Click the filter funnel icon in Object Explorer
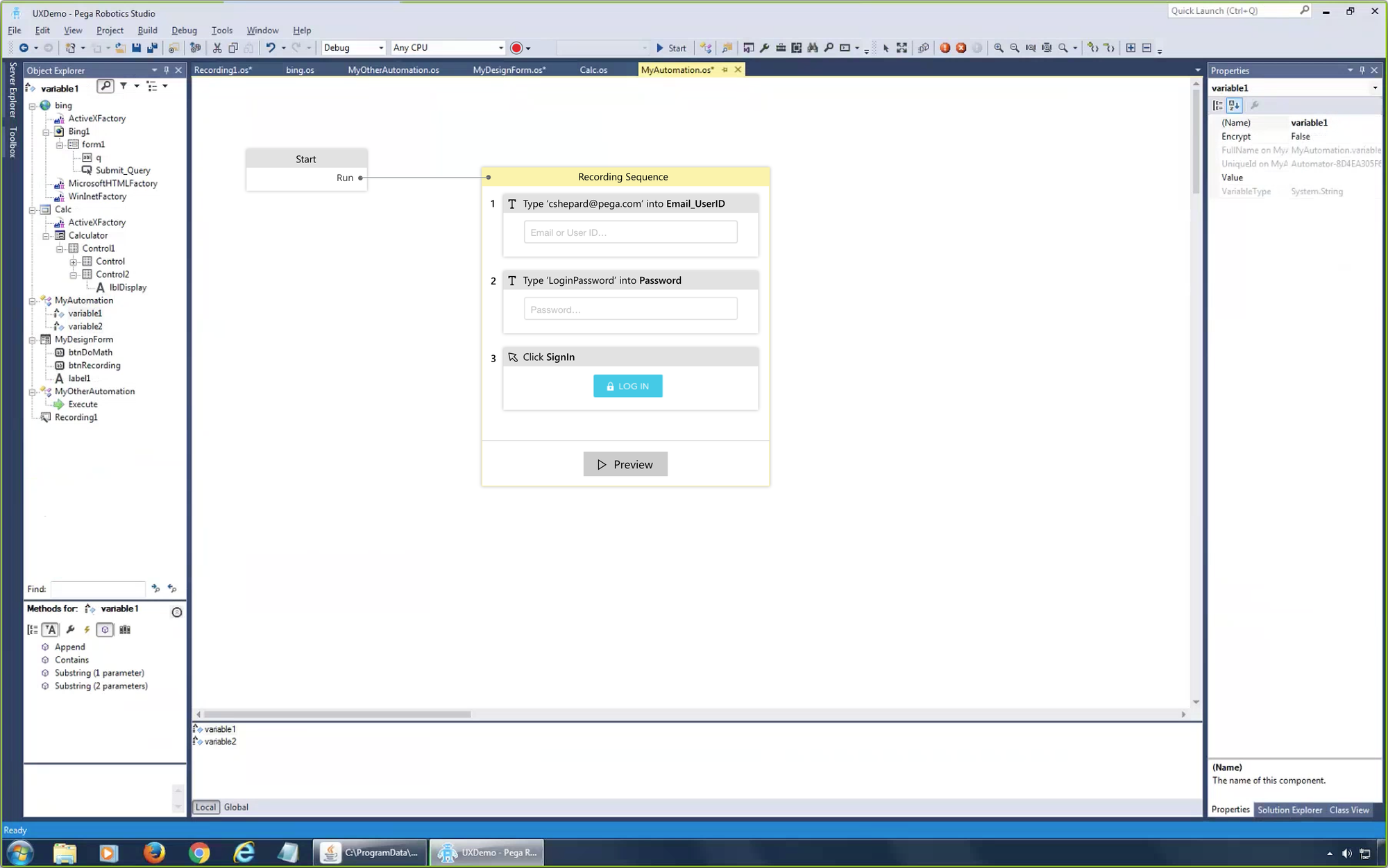Image resolution: width=1388 pixels, height=868 pixels. click(x=123, y=86)
